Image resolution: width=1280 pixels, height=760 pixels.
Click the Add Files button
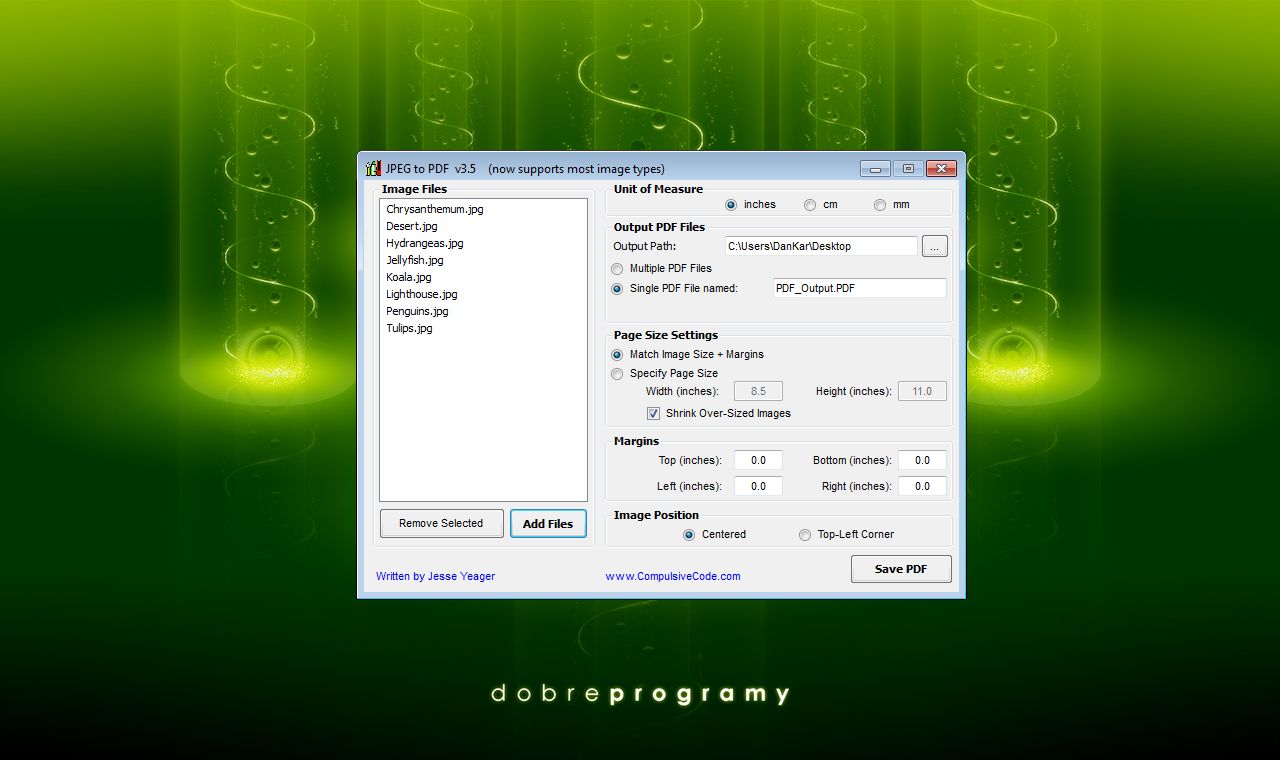[548, 523]
